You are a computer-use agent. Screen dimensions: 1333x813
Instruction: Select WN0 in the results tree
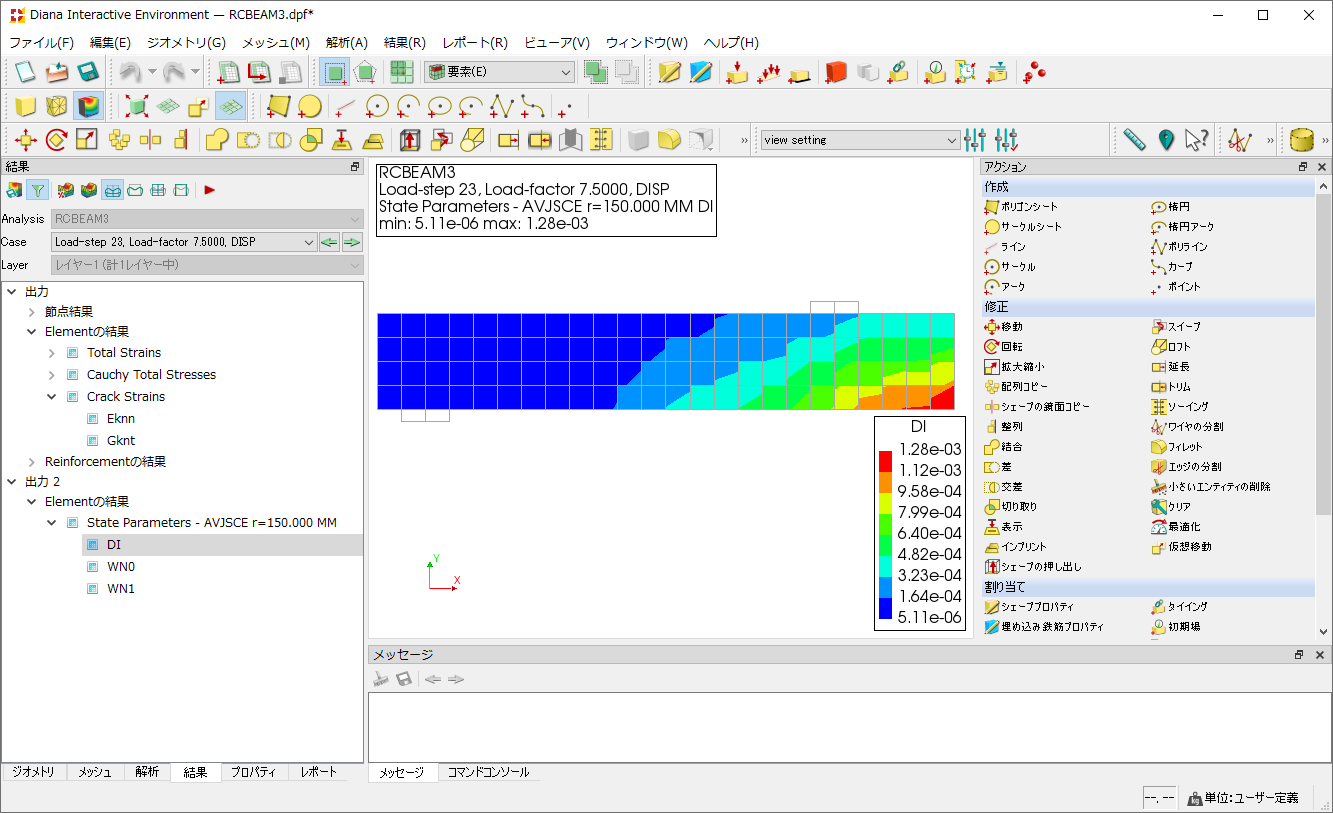tap(121, 567)
